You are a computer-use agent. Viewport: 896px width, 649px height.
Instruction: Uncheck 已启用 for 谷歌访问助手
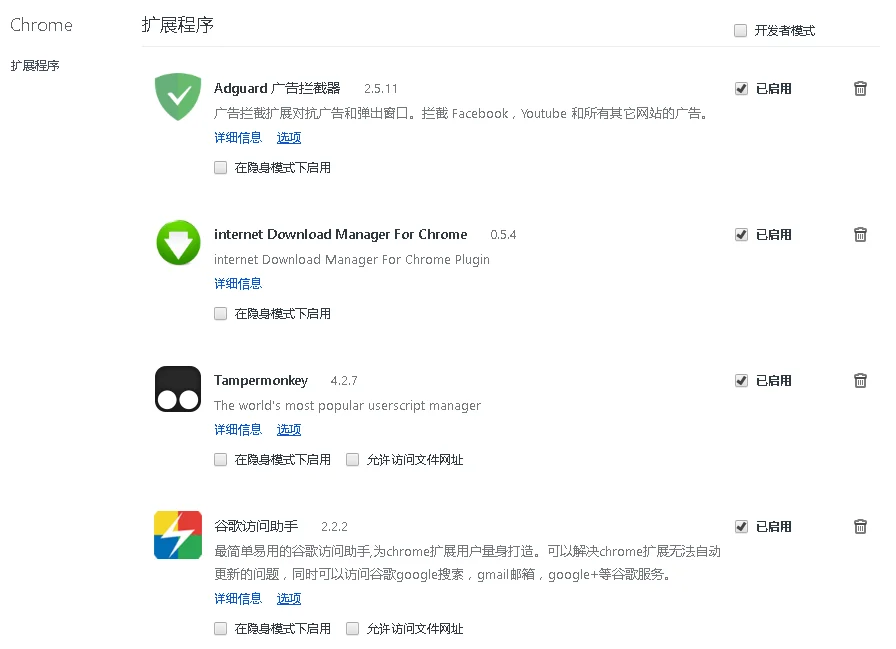tap(741, 527)
